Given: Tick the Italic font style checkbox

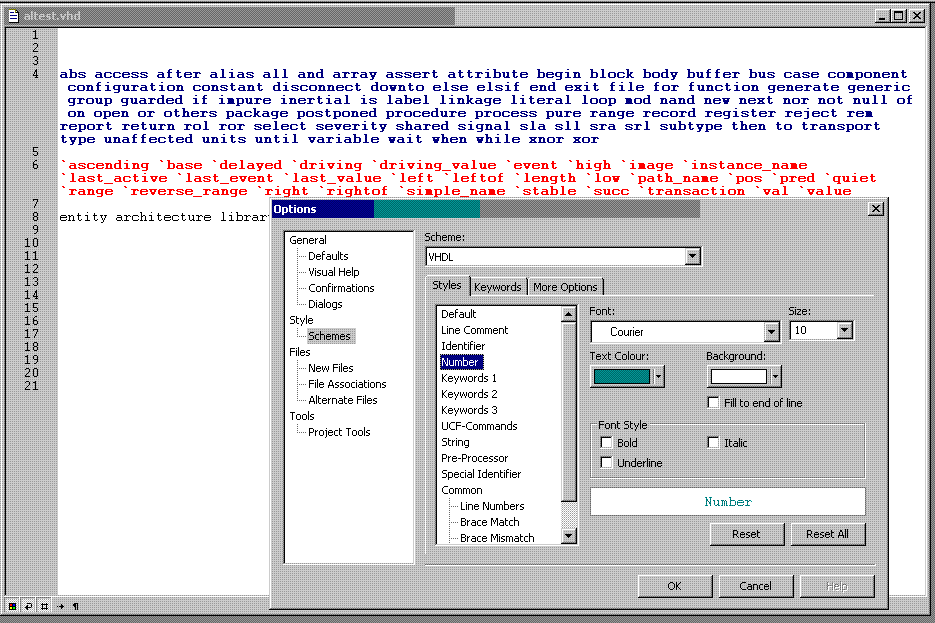Looking at the screenshot, I should (x=713, y=442).
